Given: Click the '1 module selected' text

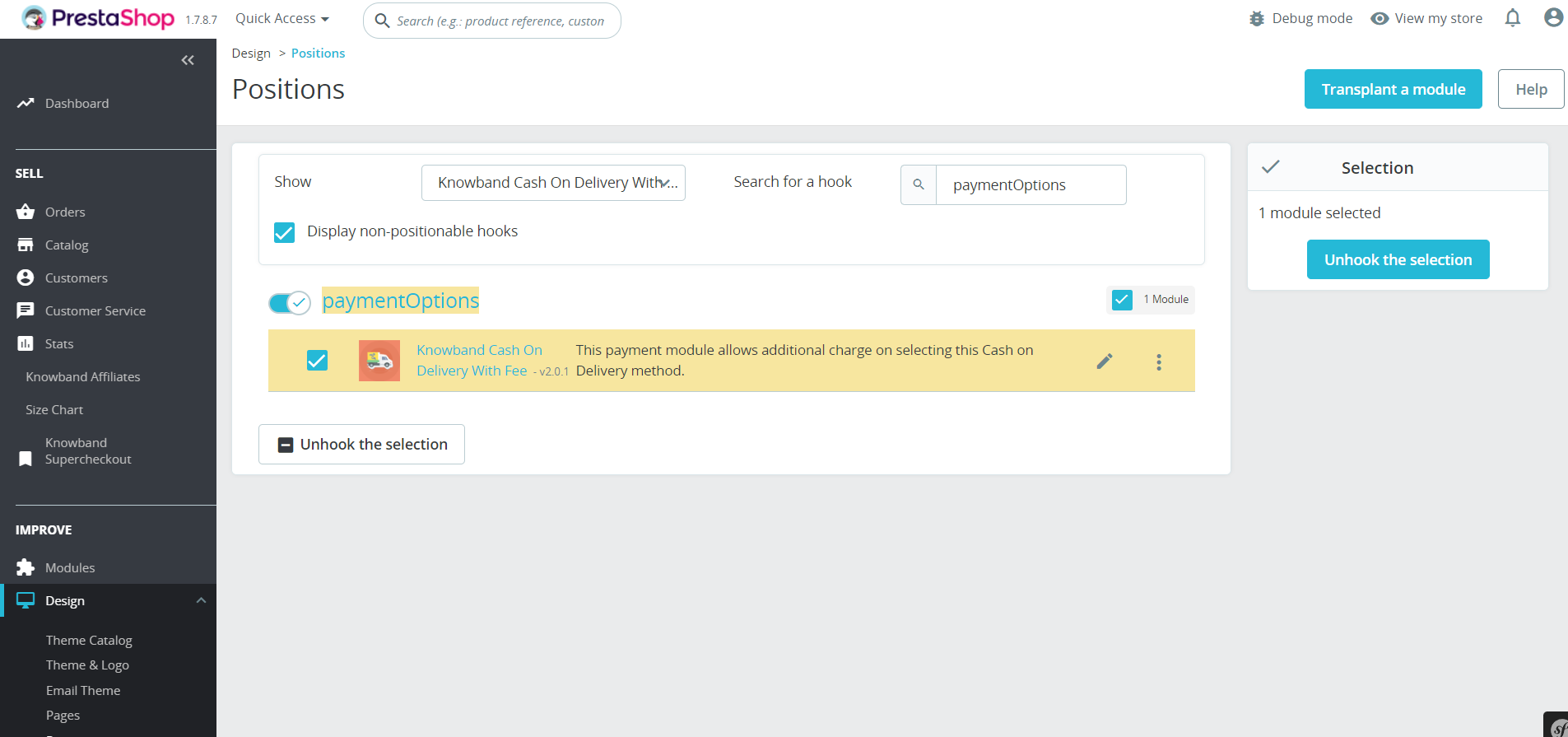Looking at the screenshot, I should [x=1319, y=212].
